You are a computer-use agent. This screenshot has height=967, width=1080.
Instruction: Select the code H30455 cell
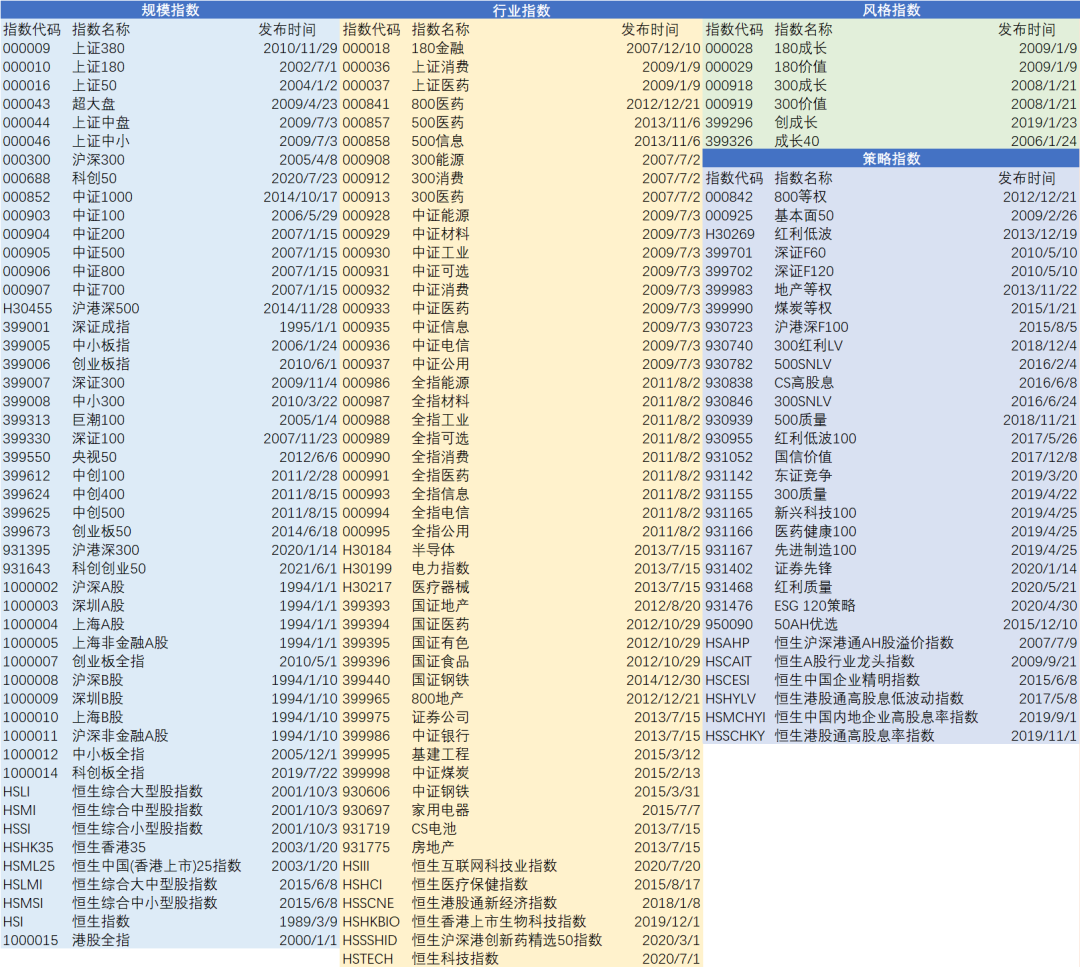click(28, 309)
